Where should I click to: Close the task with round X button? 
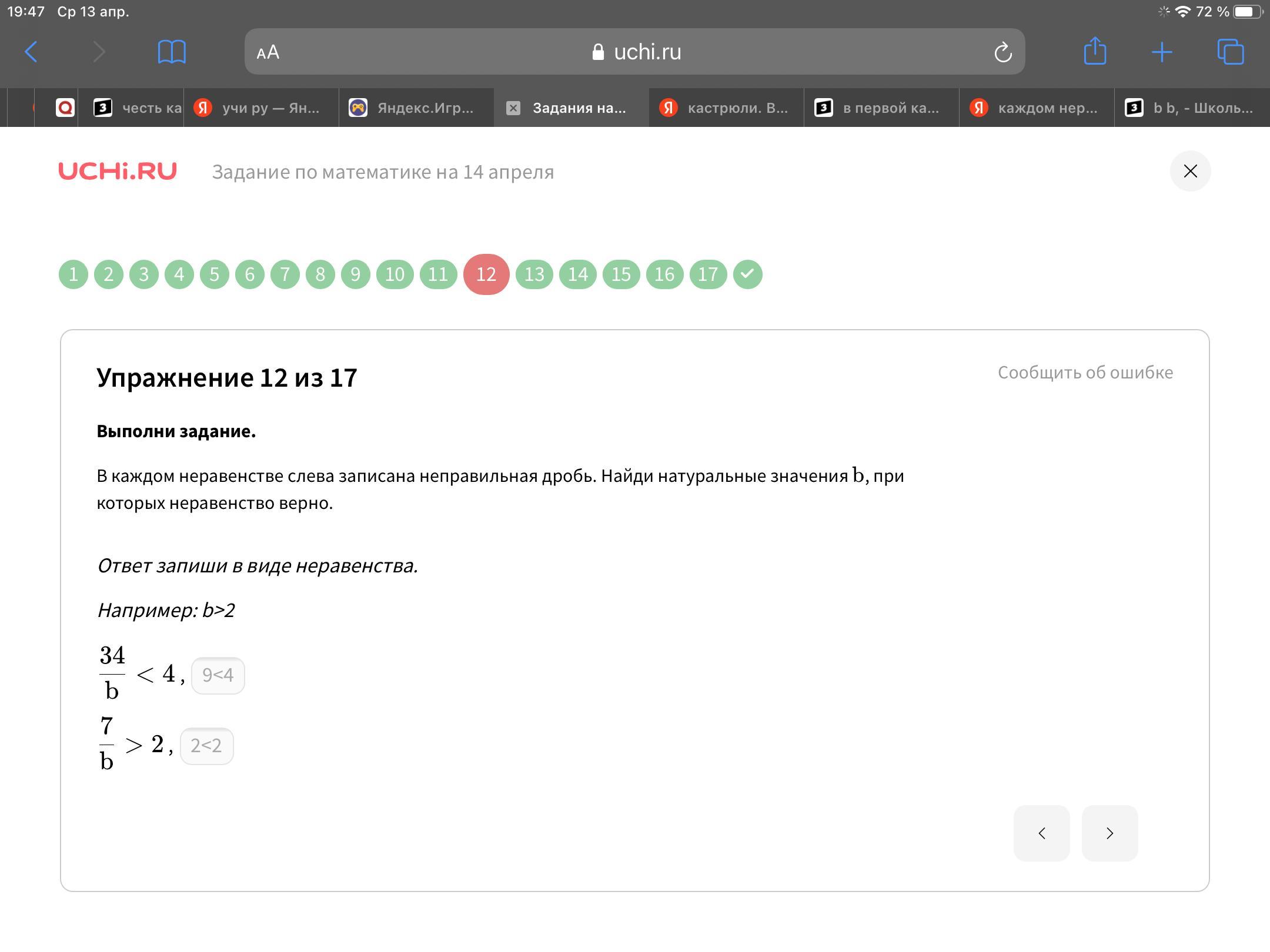click(x=1190, y=171)
